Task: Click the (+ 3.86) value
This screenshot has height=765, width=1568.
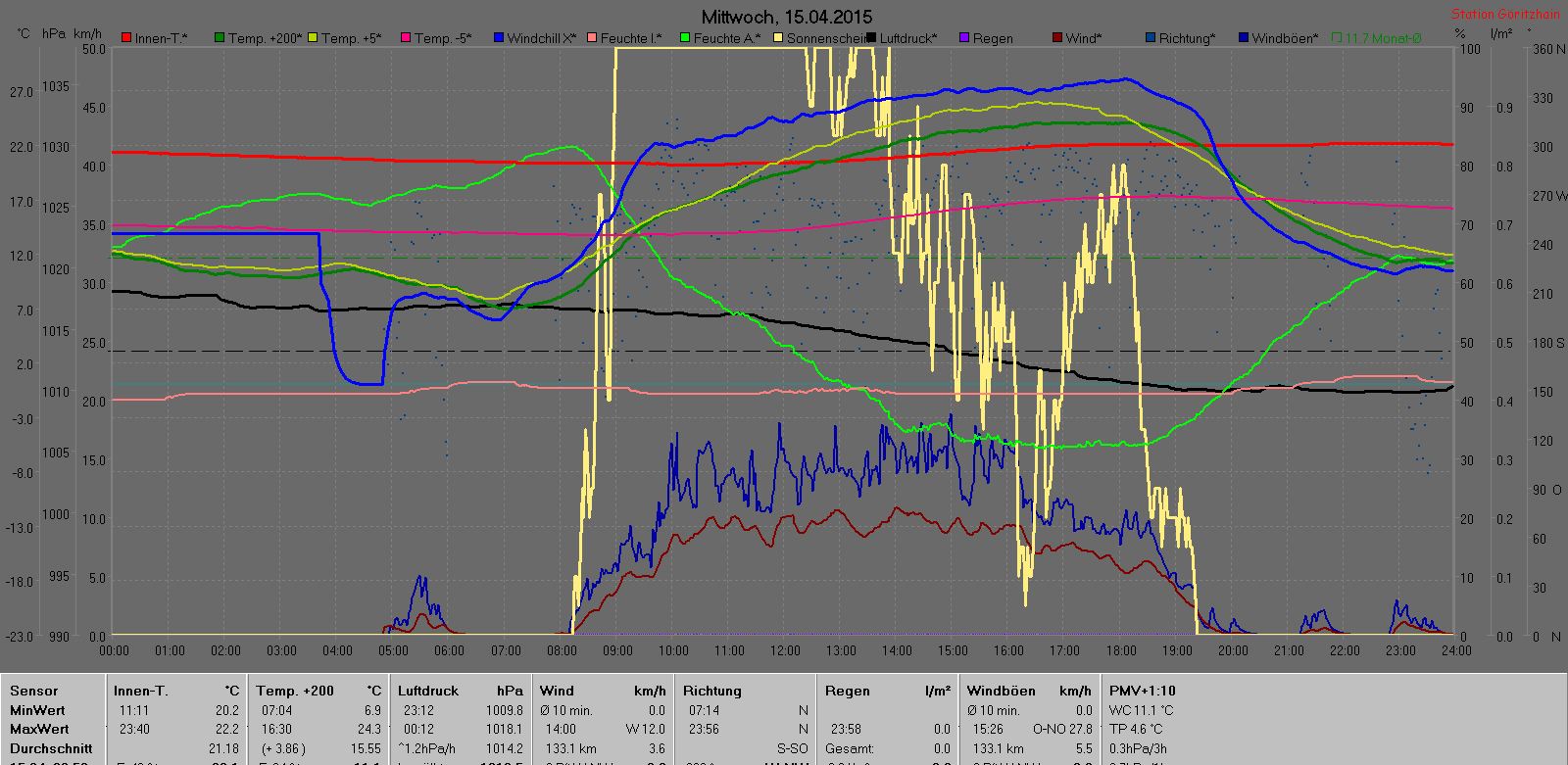Action: pyautogui.click(x=282, y=748)
